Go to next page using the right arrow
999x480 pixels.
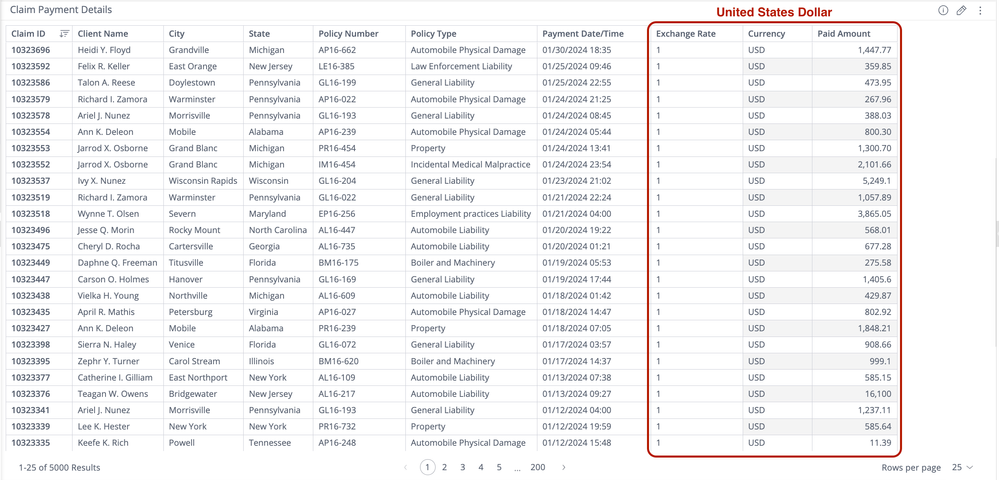(x=564, y=467)
